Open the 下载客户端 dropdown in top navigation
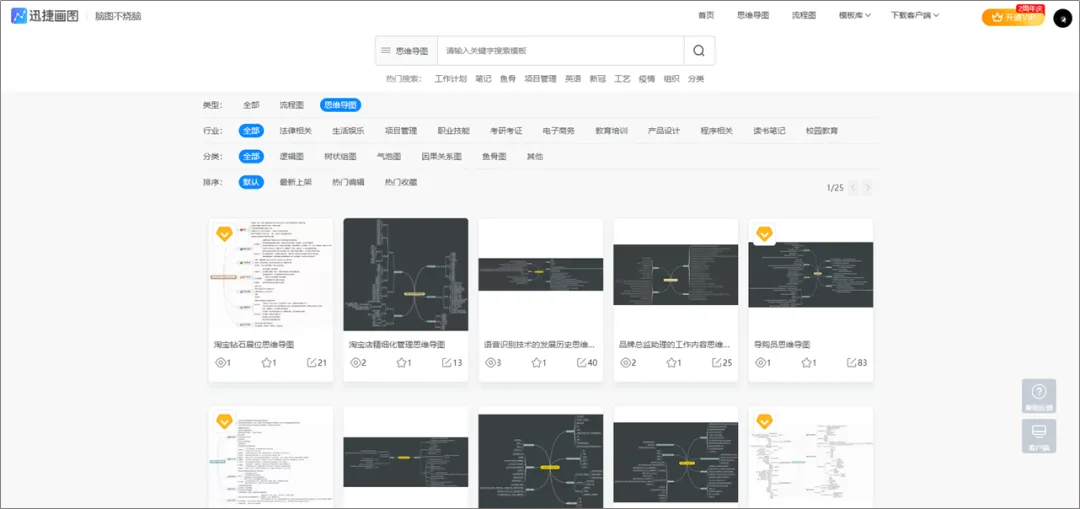This screenshot has width=1080, height=509. 915,15
